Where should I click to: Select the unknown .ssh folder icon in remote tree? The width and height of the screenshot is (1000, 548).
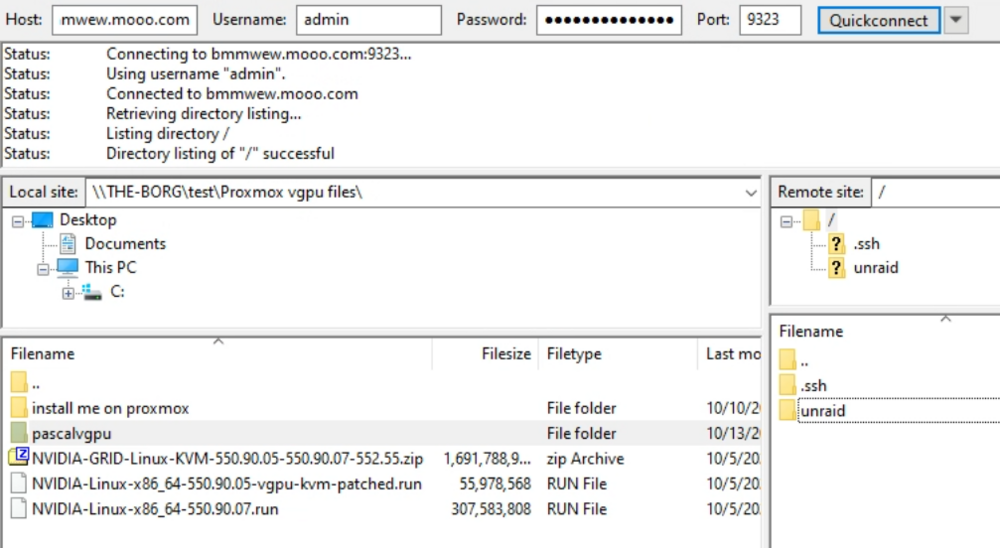tap(836, 244)
